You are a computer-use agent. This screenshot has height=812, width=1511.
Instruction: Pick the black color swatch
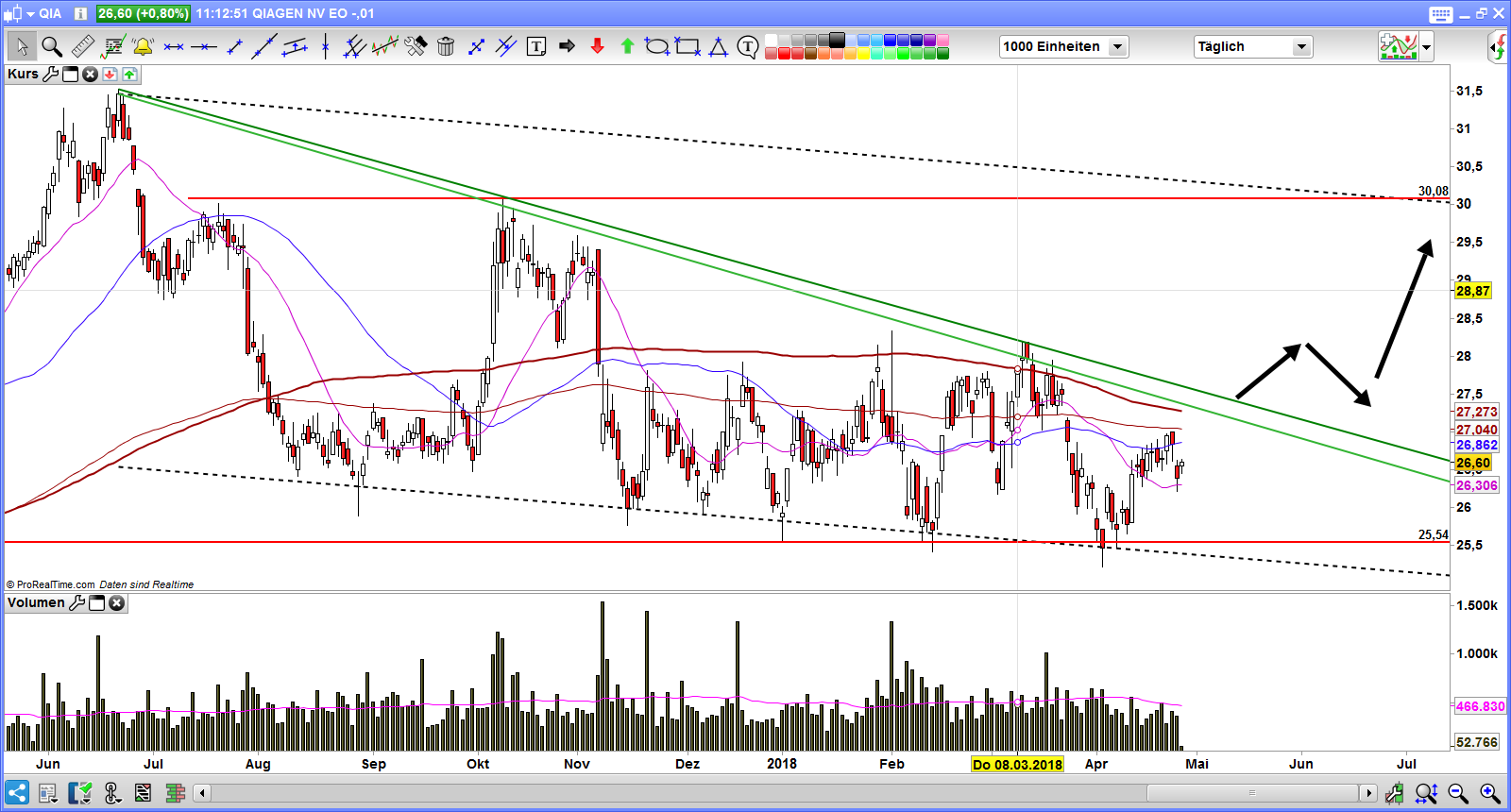pos(837,41)
